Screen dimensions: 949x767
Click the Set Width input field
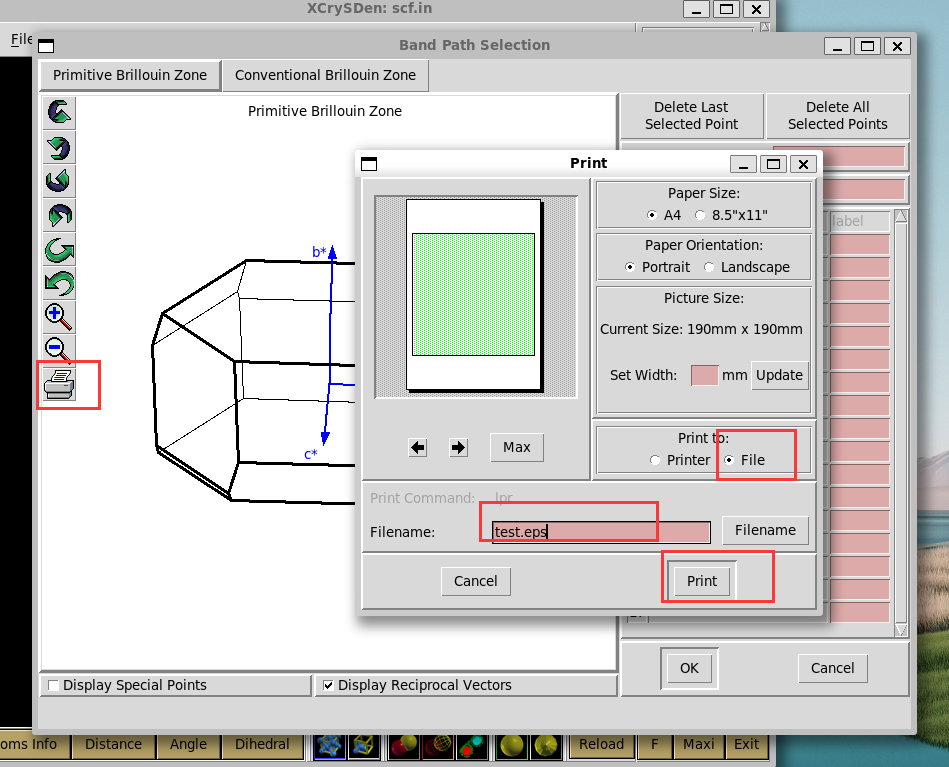[704, 375]
